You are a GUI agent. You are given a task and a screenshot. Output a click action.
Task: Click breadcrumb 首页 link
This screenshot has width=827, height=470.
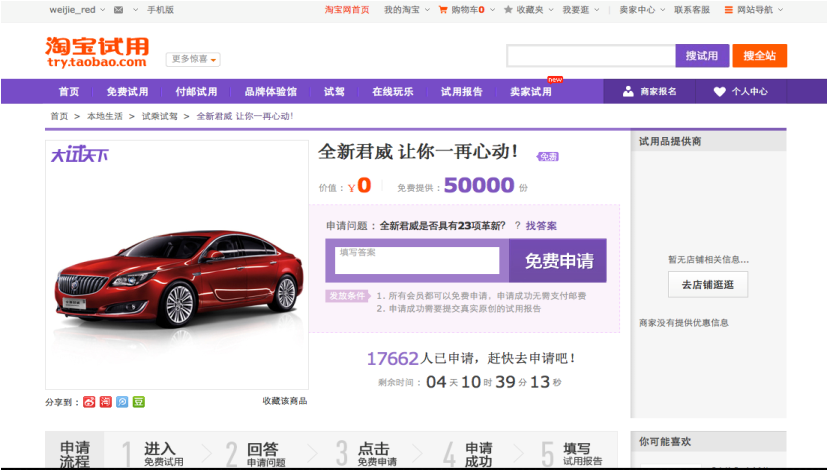coord(59,116)
